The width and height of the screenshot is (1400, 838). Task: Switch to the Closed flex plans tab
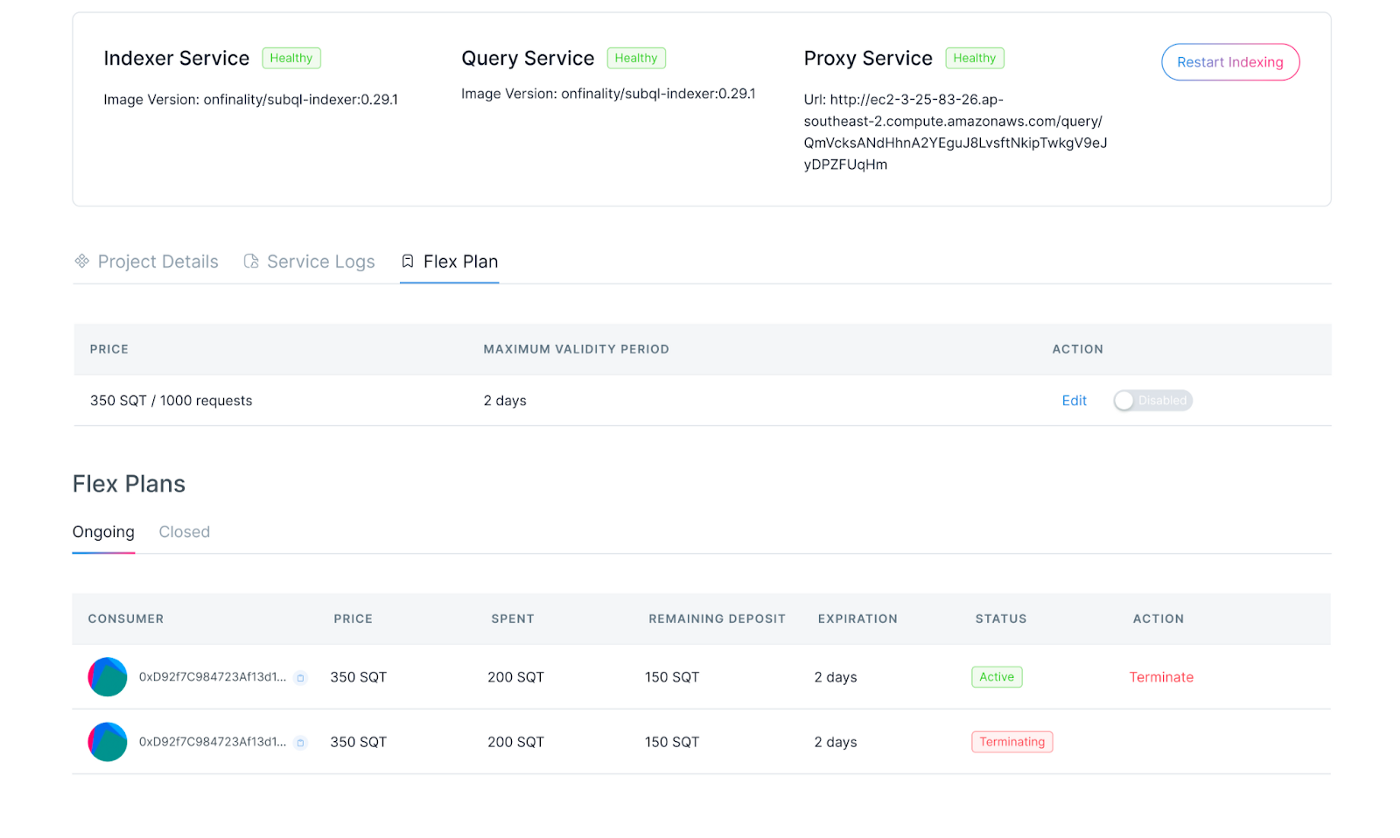(184, 531)
